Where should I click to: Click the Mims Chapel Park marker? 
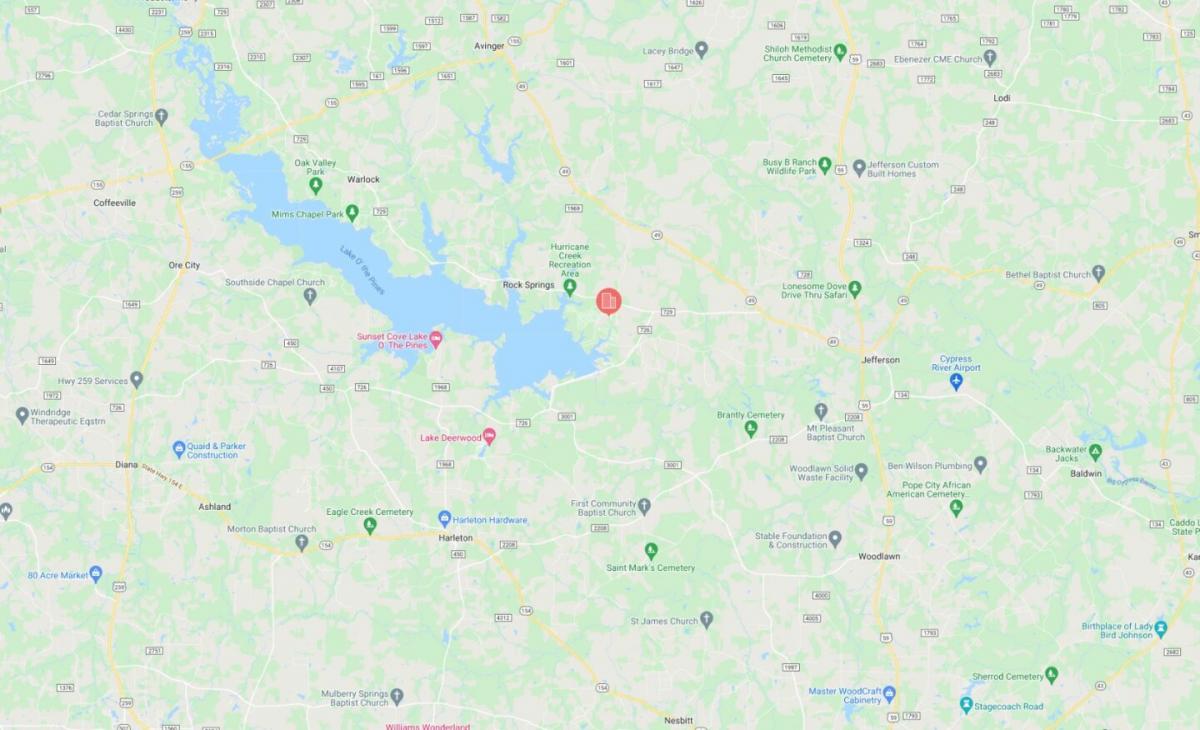(352, 213)
